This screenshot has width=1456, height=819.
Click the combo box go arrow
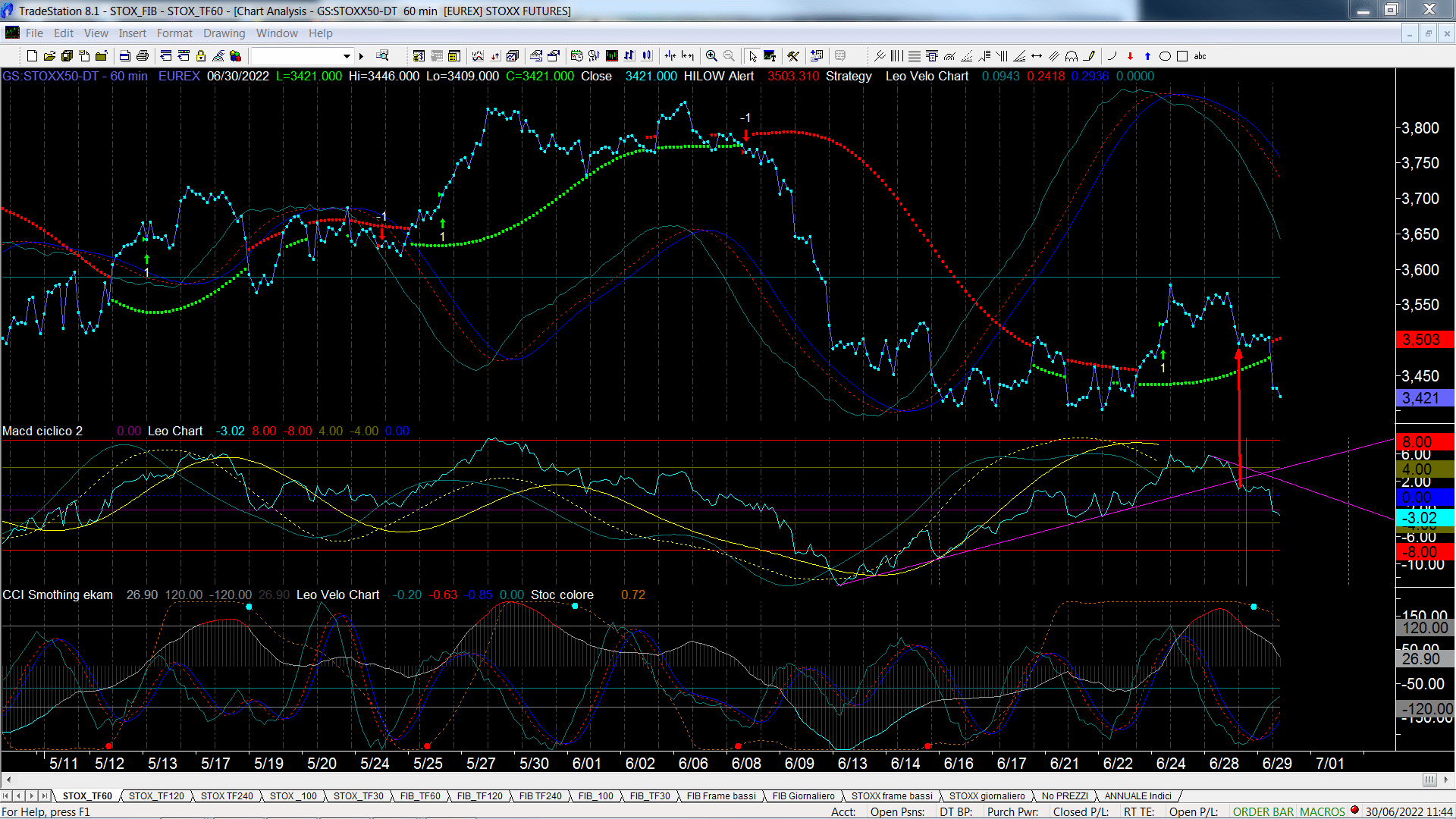point(362,56)
